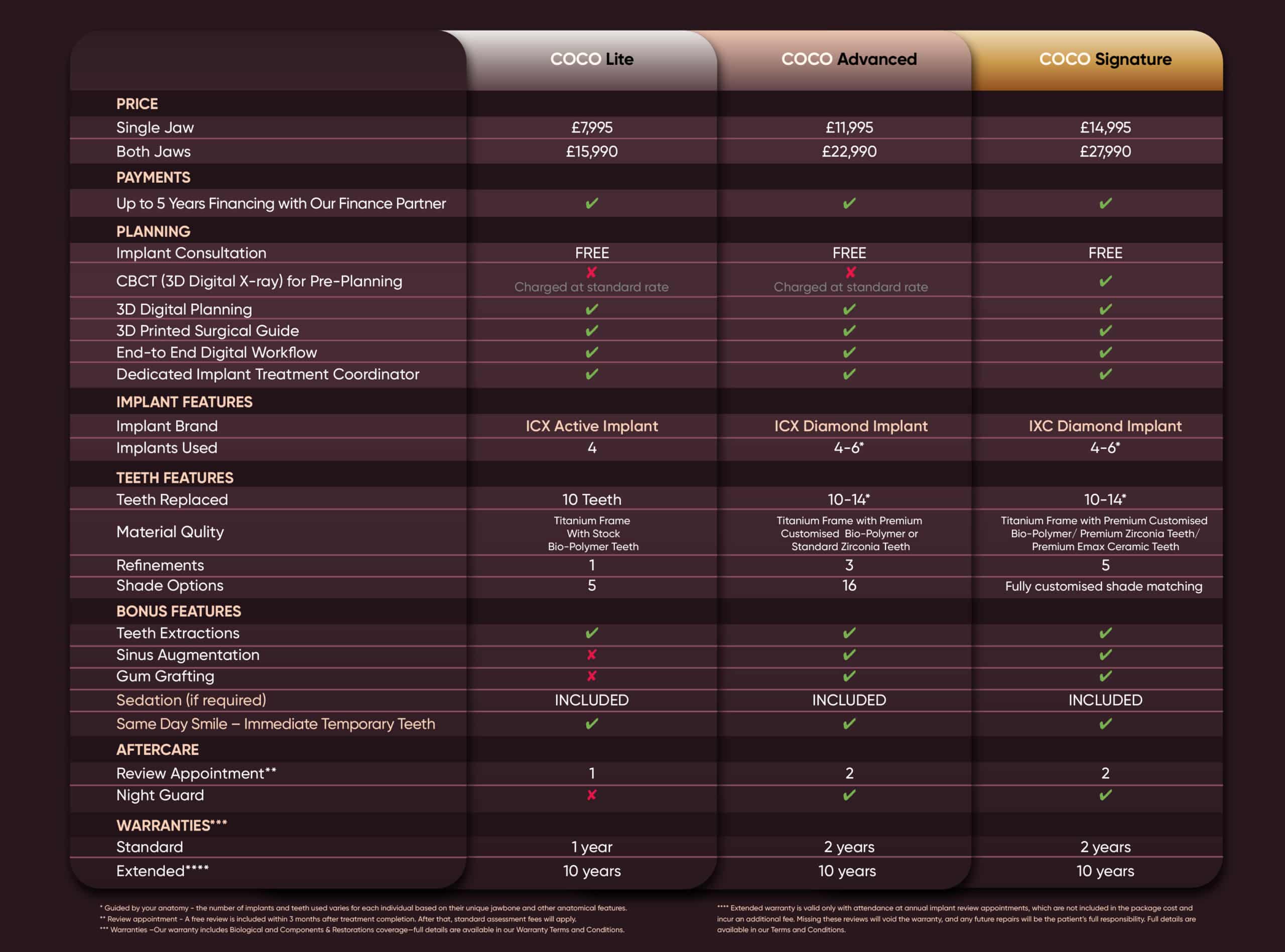The image size is (1285, 952).
Task: Click Advanced green check for Night Guard
Action: [849, 795]
